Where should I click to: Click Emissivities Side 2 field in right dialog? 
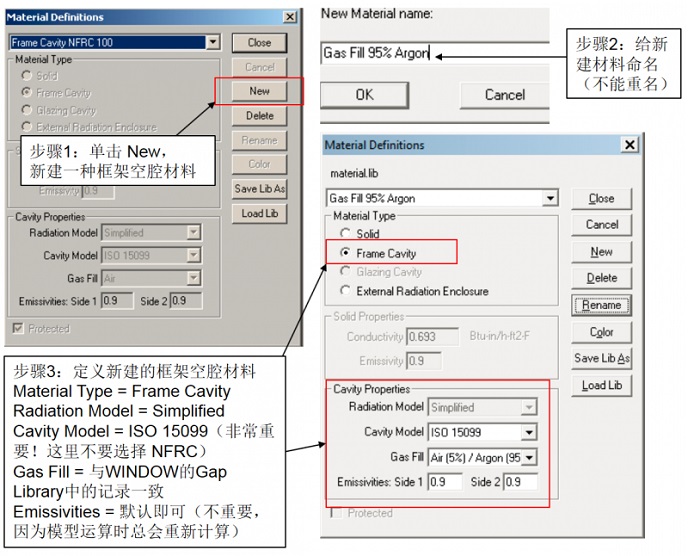(520, 482)
